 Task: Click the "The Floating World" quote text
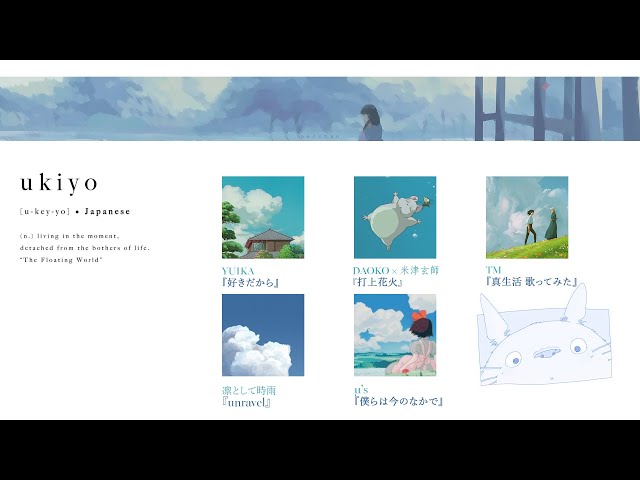[x=61, y=260]
